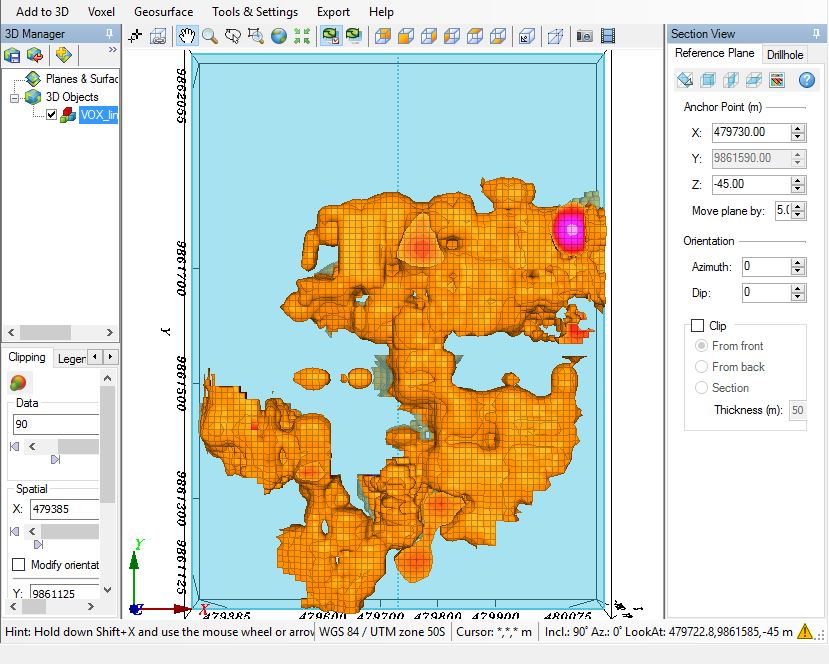
Task: Expand the 3D Manager toolbar overflow chevron
Action: pos(112,49)
